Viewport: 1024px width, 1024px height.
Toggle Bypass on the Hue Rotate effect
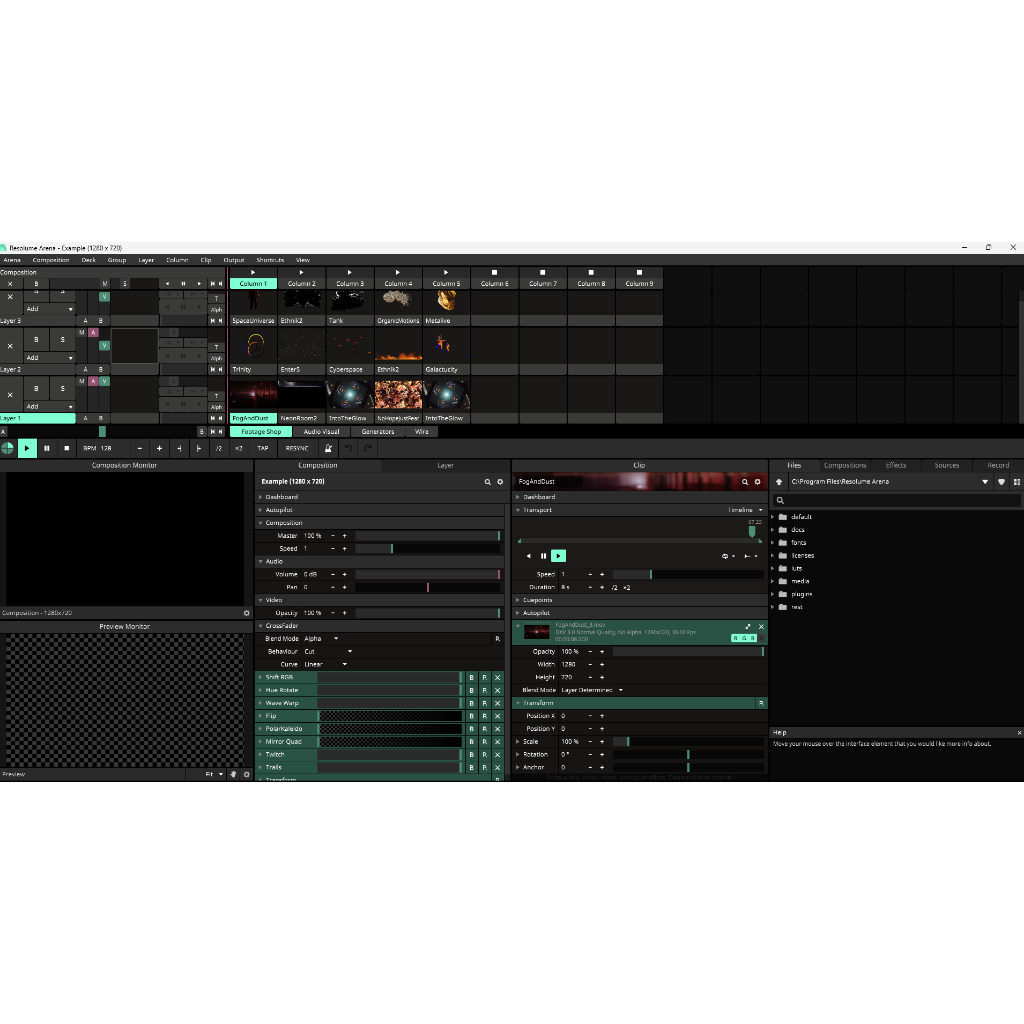click(x=472, y=690)
